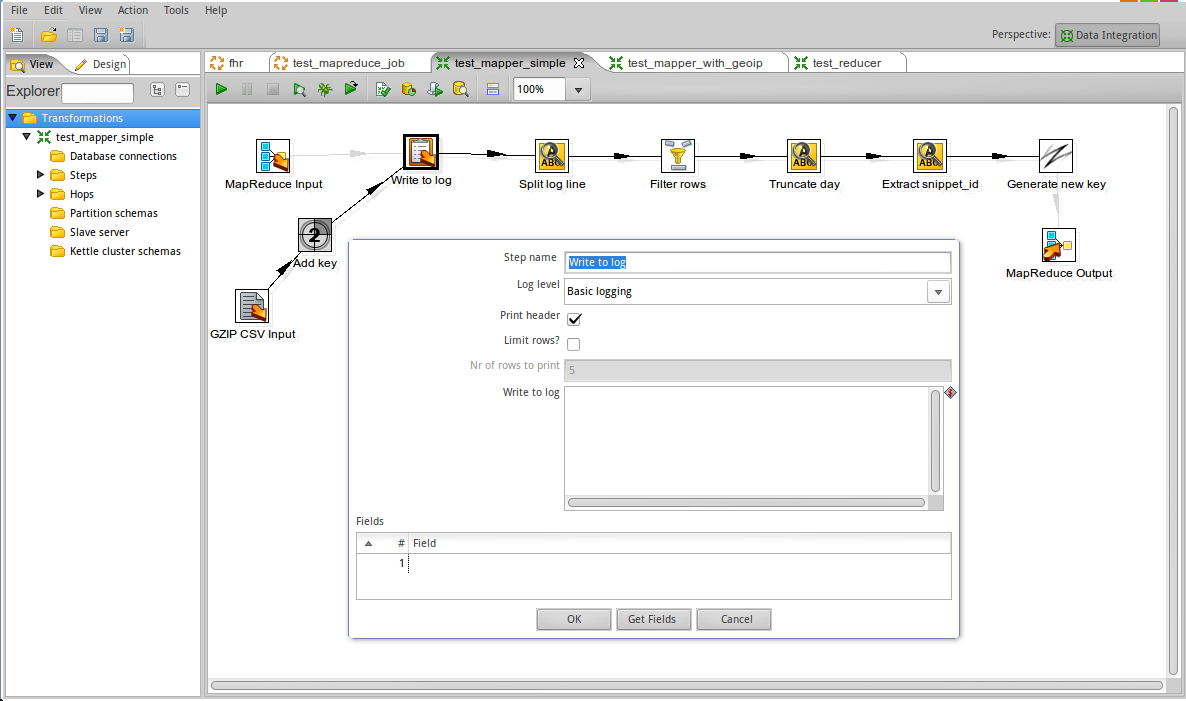1186x701 pixels.
Task: Click the Get Fields button
Action: click(x=654, y=619)
